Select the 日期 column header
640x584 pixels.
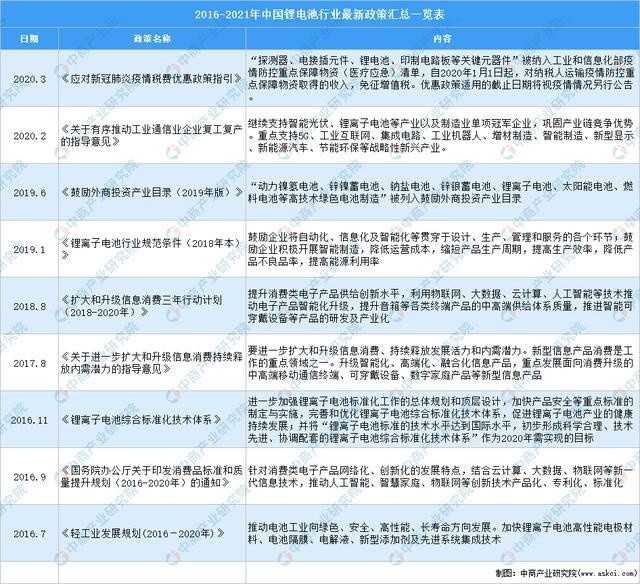[x=29, y=39]
